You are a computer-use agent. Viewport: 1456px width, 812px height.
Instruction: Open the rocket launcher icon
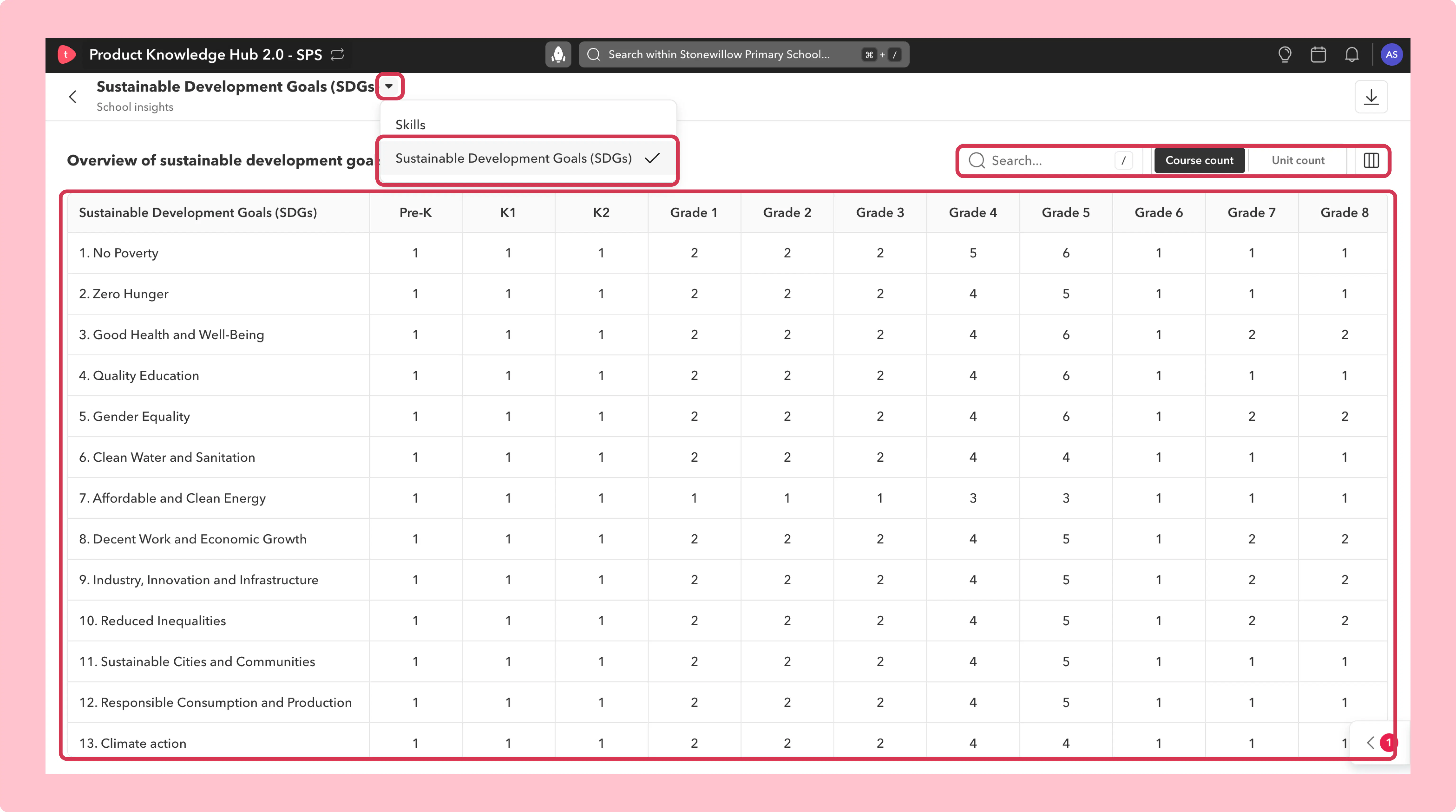coord(558,54)
